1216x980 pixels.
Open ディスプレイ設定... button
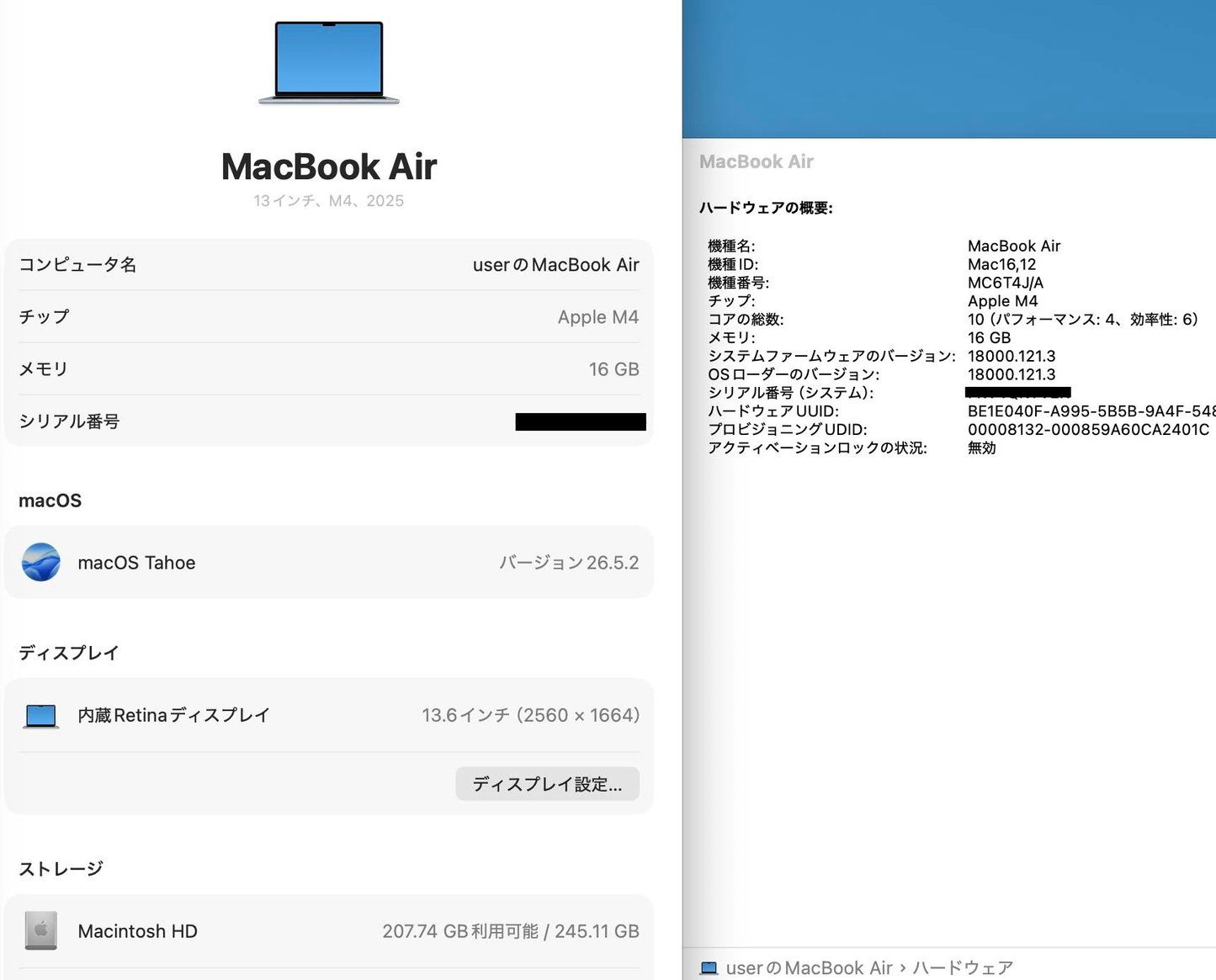pos(547,784)
